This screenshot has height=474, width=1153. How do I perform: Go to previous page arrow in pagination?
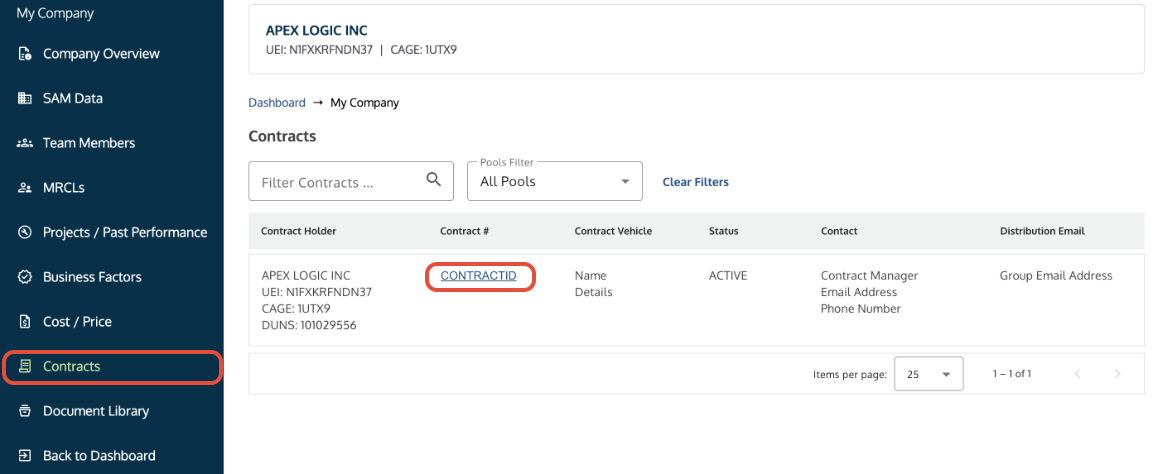1078,374
